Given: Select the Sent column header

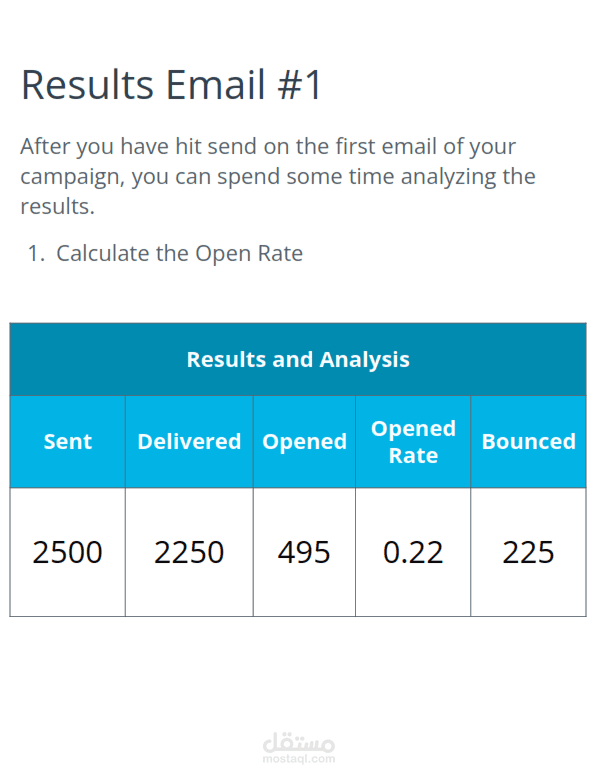Looking at the screenshot, I should 68,441.
